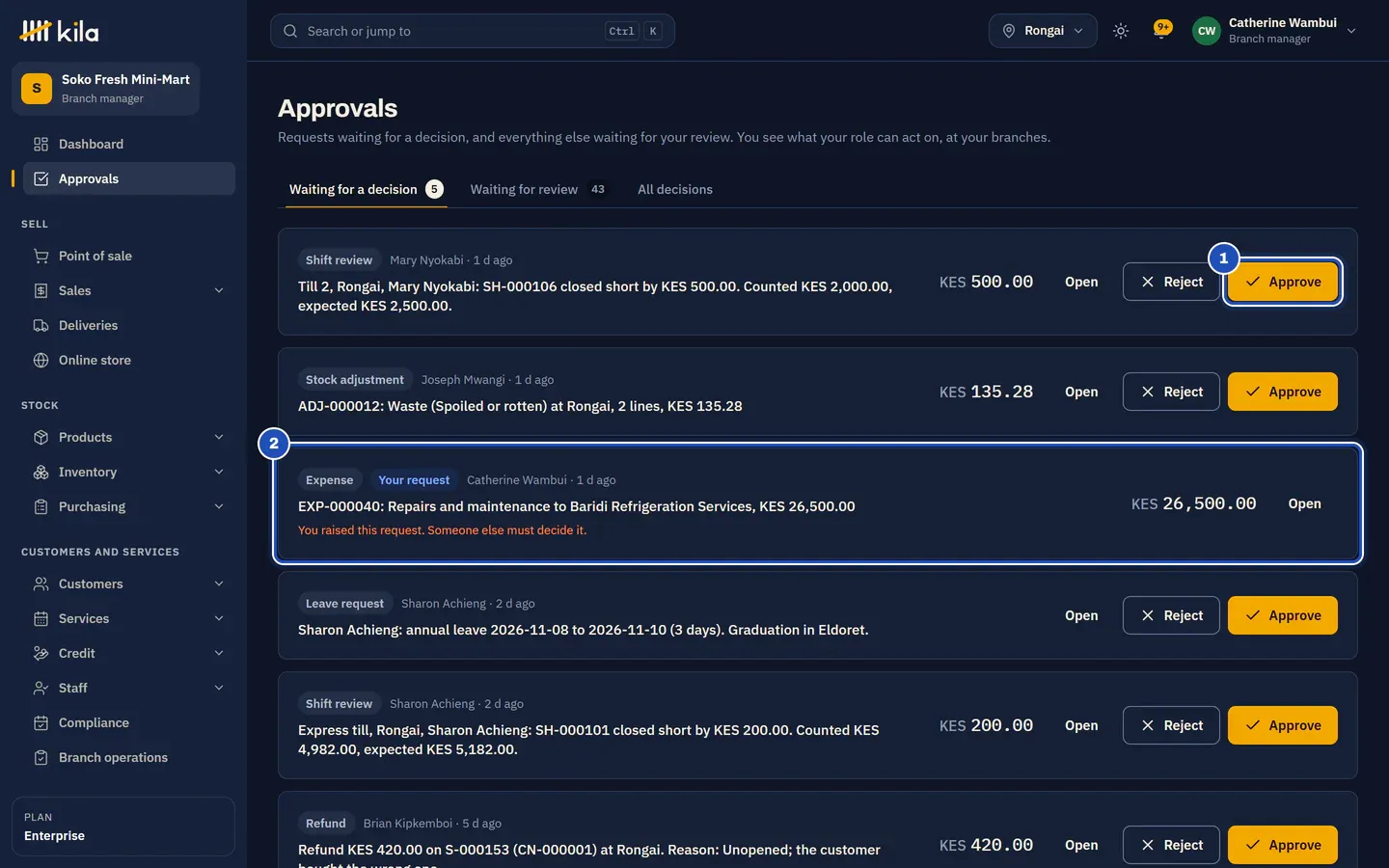This screenshot has width=1389, height=868.
Task: Switch to Waiting for review tab
Action: (538, 189)
